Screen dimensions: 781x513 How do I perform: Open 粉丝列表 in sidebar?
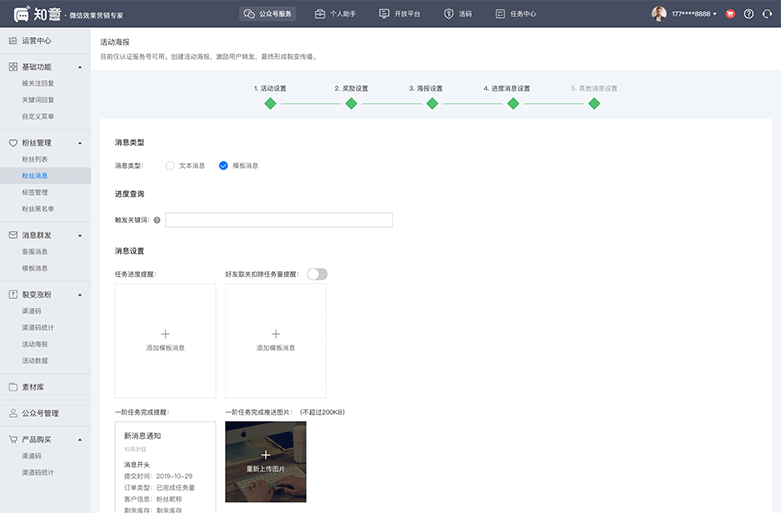point(35,159)
